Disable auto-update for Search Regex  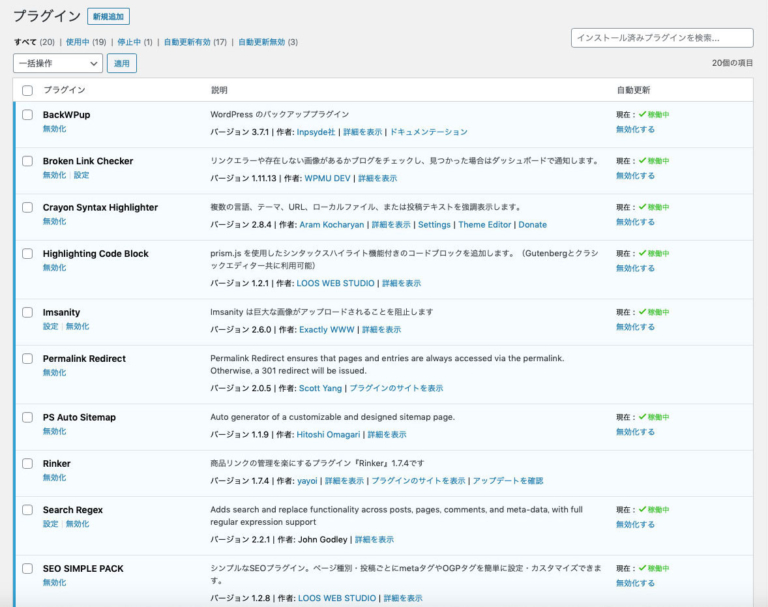[635, 525]
